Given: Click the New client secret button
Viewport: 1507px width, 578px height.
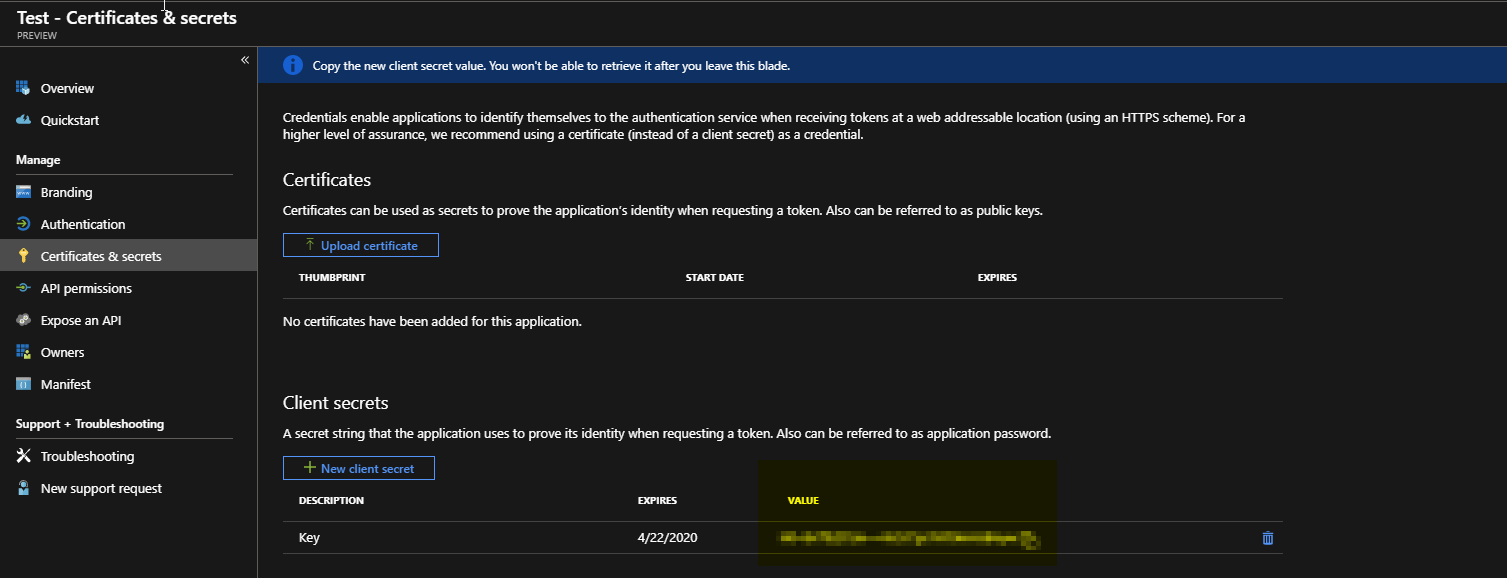Looking at the screenshot, I should (x=358, y=468).
